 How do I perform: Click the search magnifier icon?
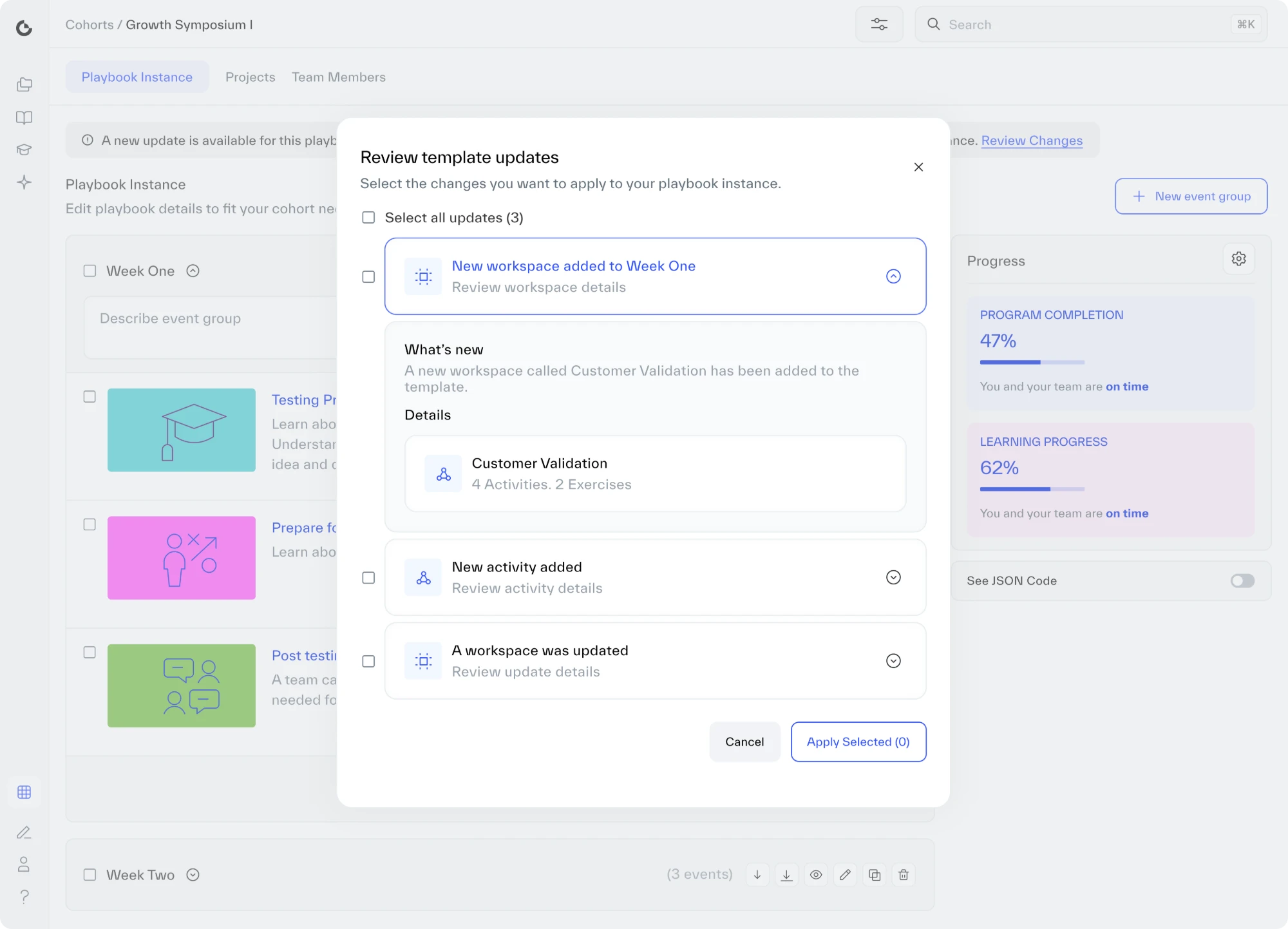(933, 24)
